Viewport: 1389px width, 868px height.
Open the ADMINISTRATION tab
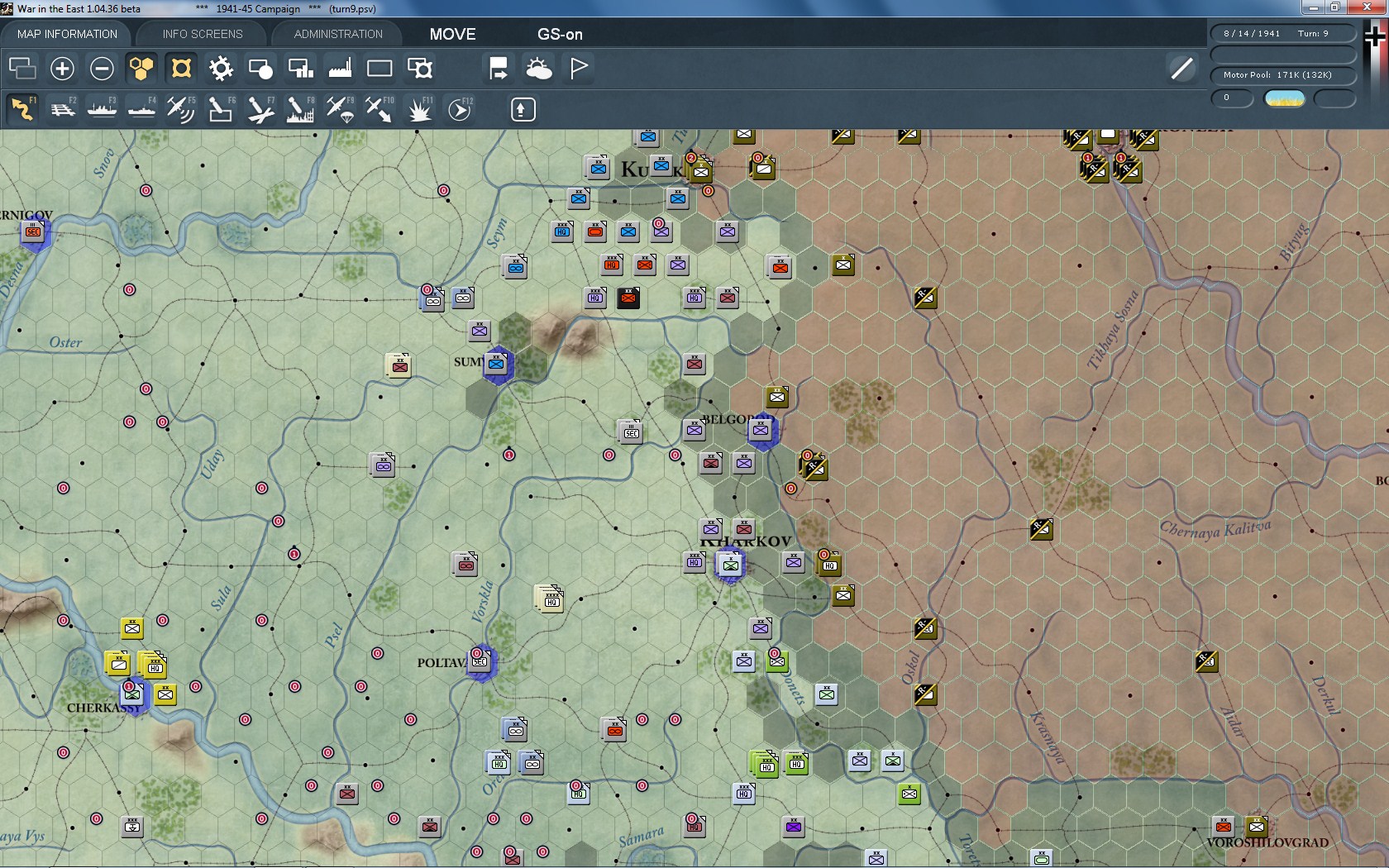pyautogui.click(x=338, y=34)
